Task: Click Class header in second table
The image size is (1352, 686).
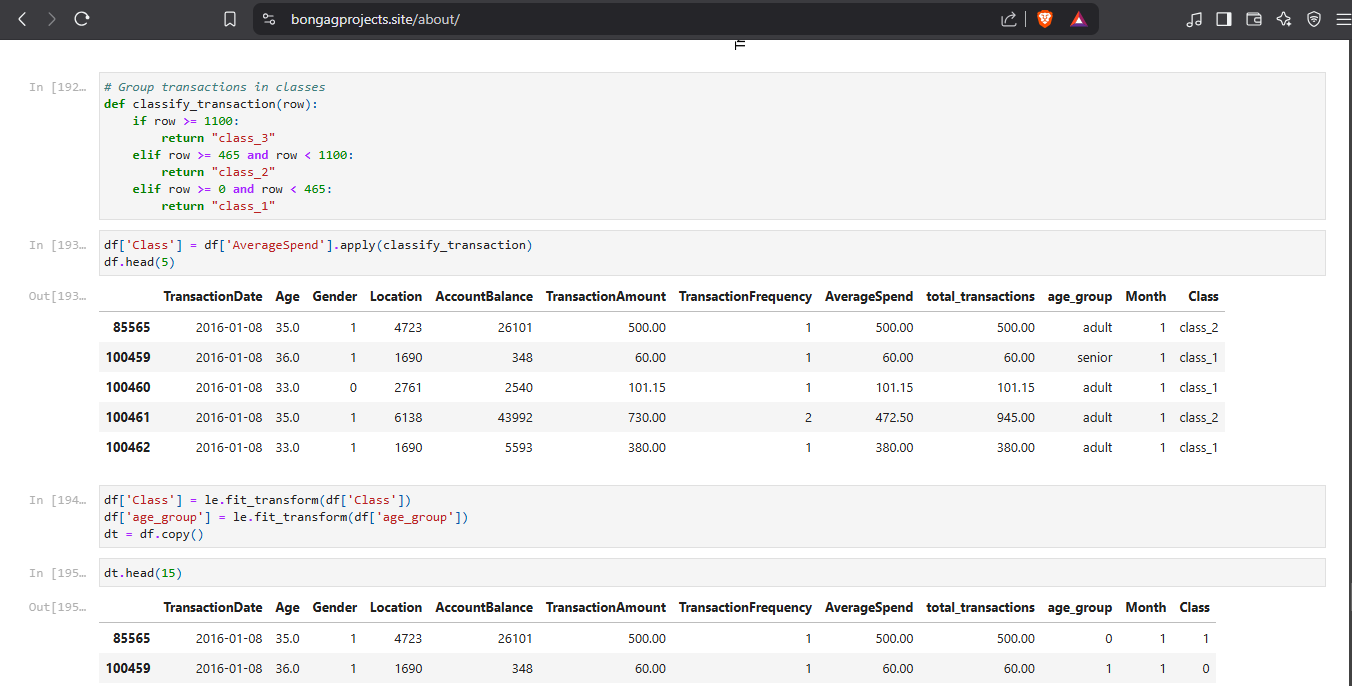Action: 1194,607
